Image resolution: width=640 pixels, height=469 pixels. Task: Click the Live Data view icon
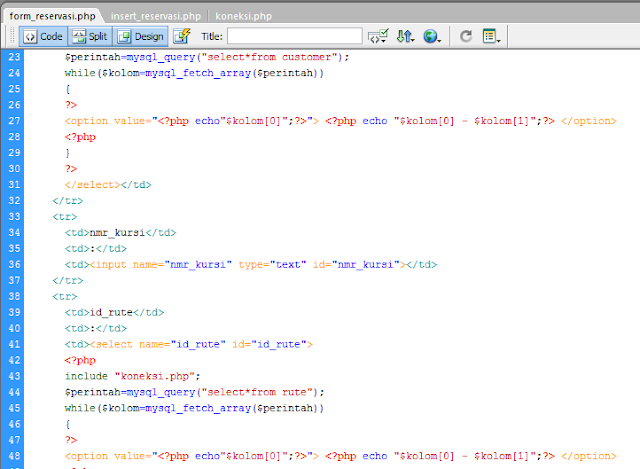tap(182, 36)
